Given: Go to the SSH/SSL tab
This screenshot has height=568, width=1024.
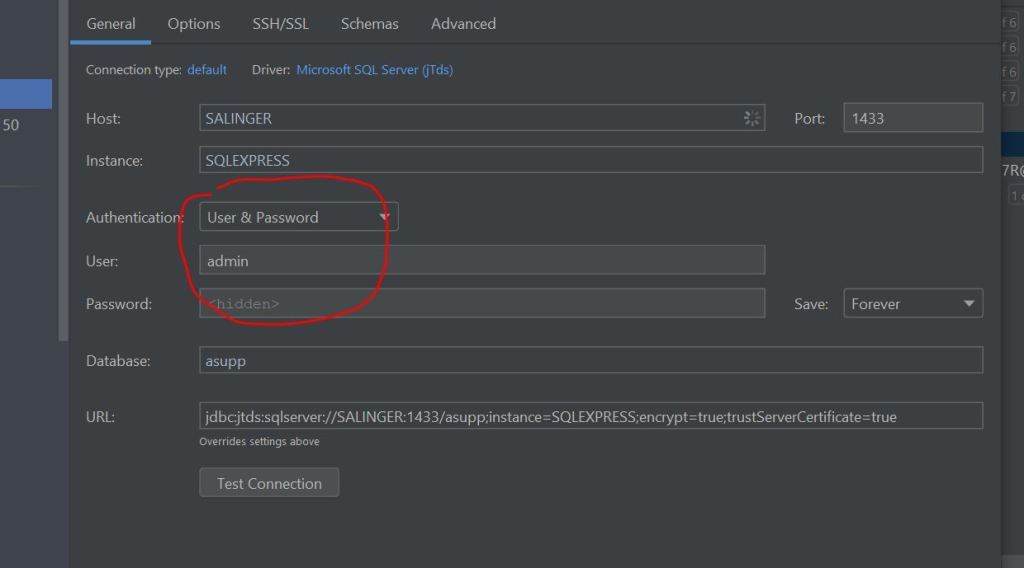Looking at the screenshot, I should point(280,24).
